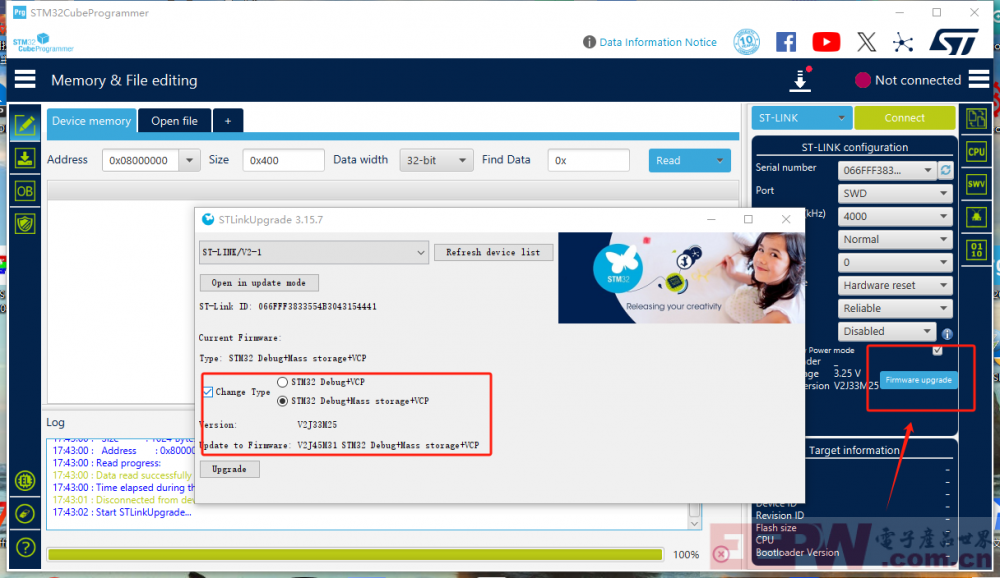Click Open in update mode button
Viewport: 1000px width, 578px height.
pyautogui.click(x=258, y=283)
